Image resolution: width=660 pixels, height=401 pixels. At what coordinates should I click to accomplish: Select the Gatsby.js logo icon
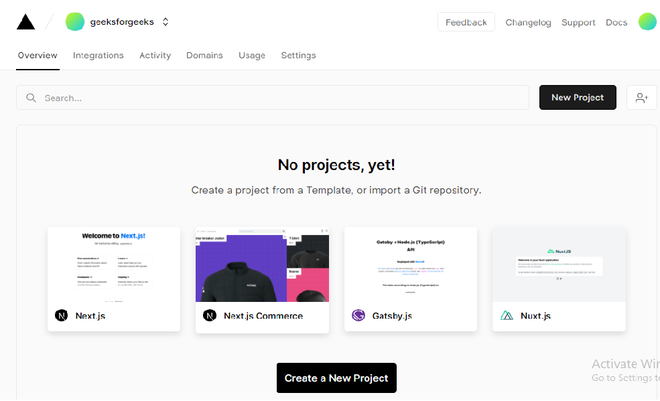358,315
